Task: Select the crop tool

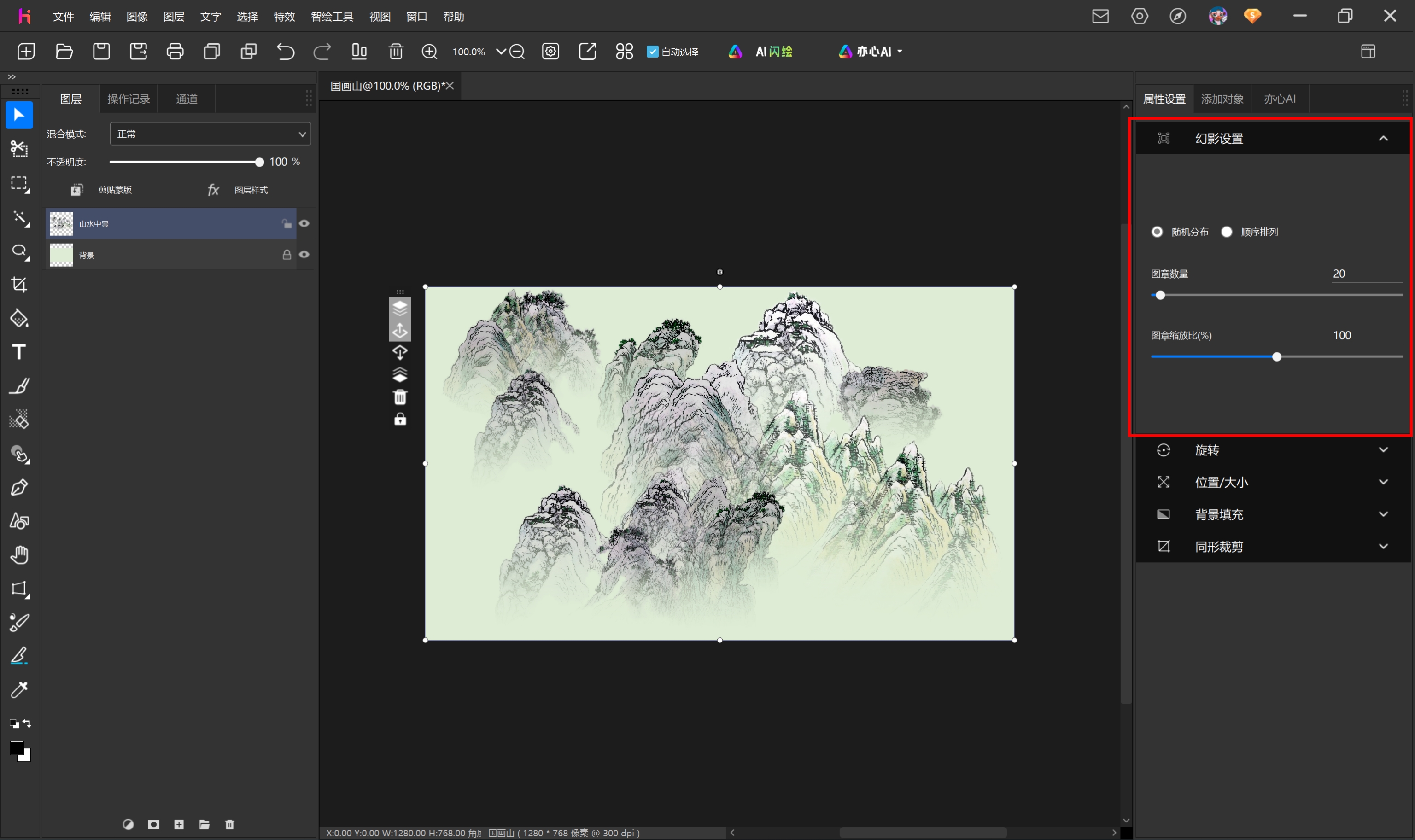Action: 19,284
